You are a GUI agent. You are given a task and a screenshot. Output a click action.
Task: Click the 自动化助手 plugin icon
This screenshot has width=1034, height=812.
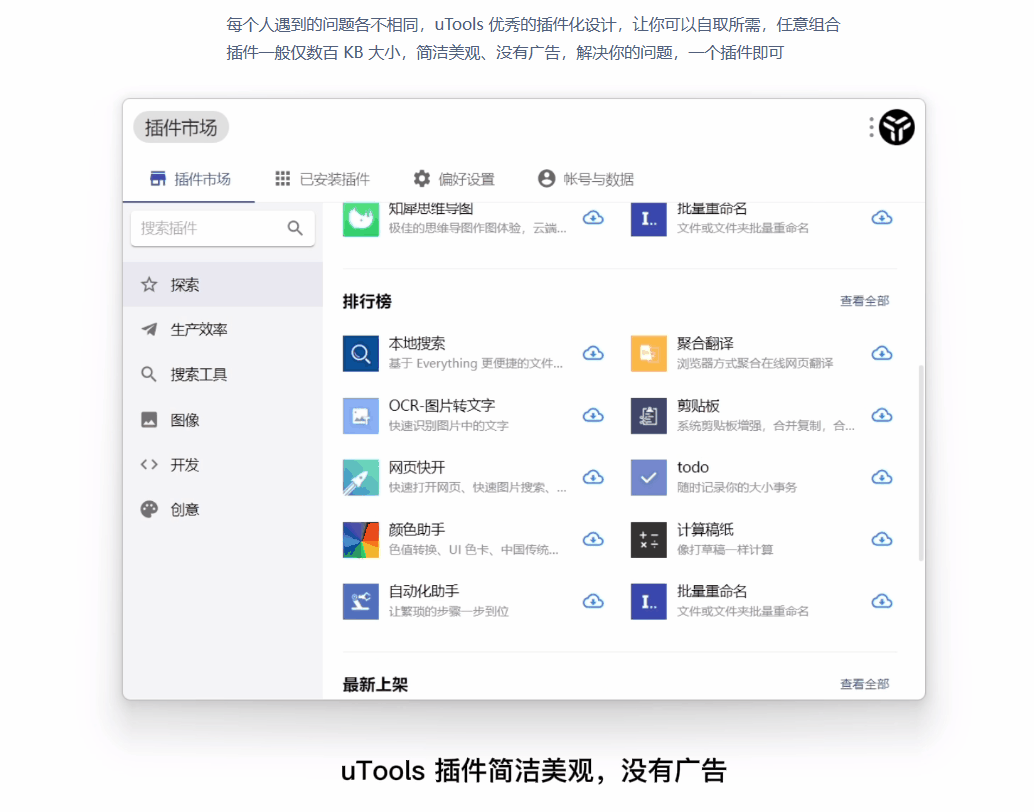[361, 602]
